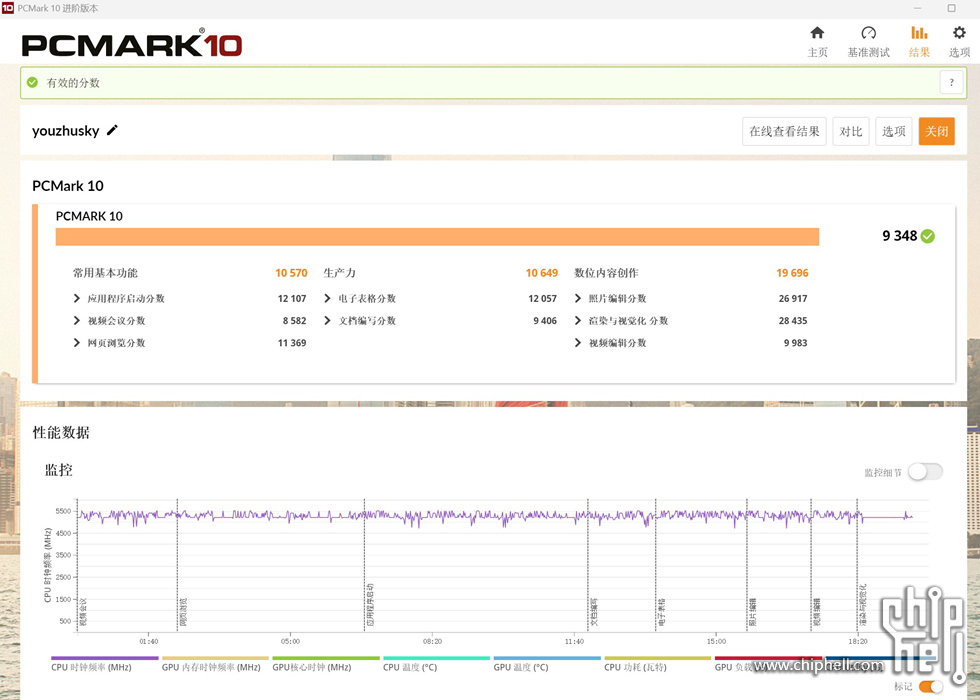Click the overall score 9 348
This screenshot has width=980, height=700.
point(899,236)
